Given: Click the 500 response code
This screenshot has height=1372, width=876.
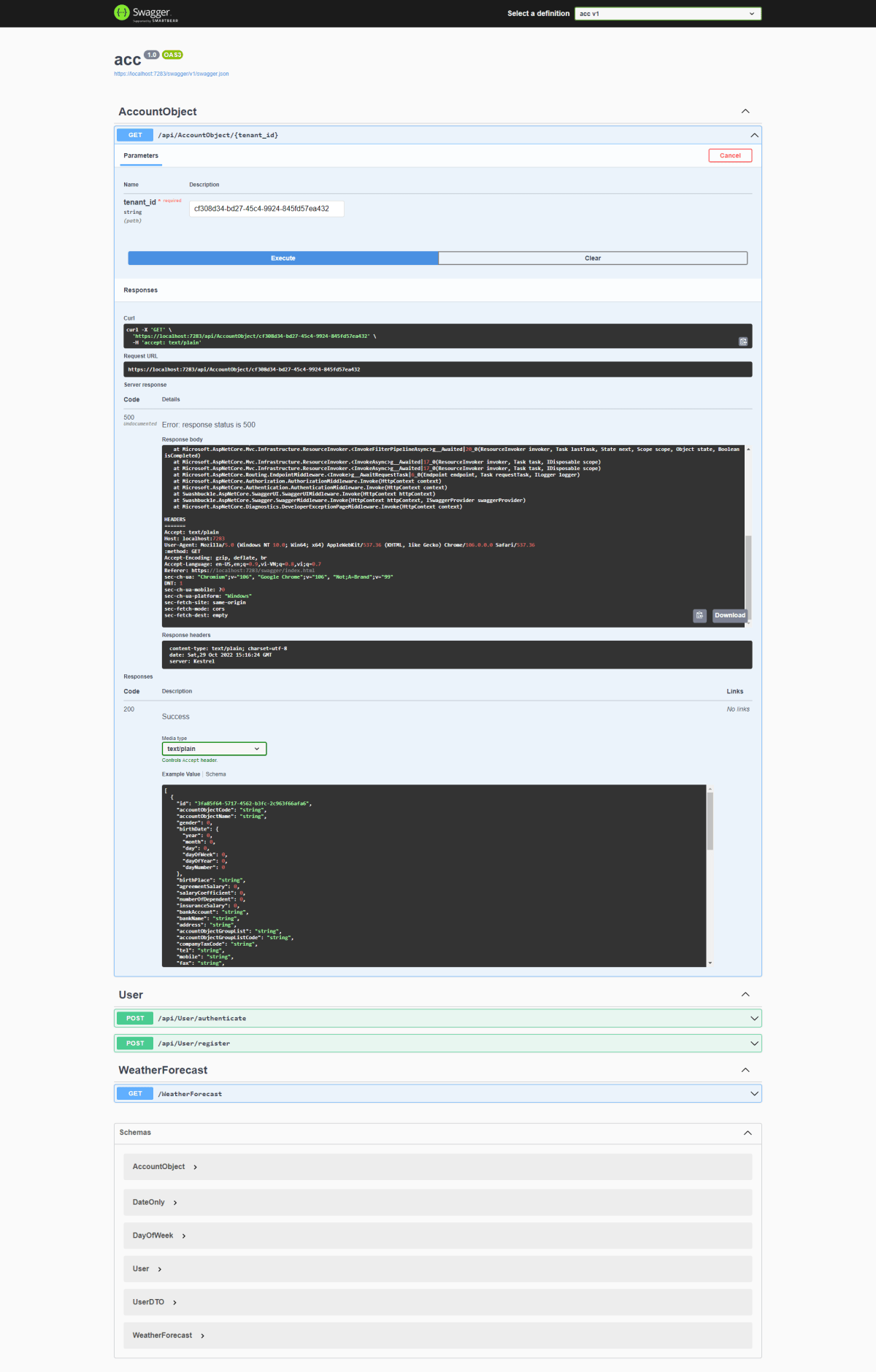Looking at the screenshot, I should click(x=129, y=417).
